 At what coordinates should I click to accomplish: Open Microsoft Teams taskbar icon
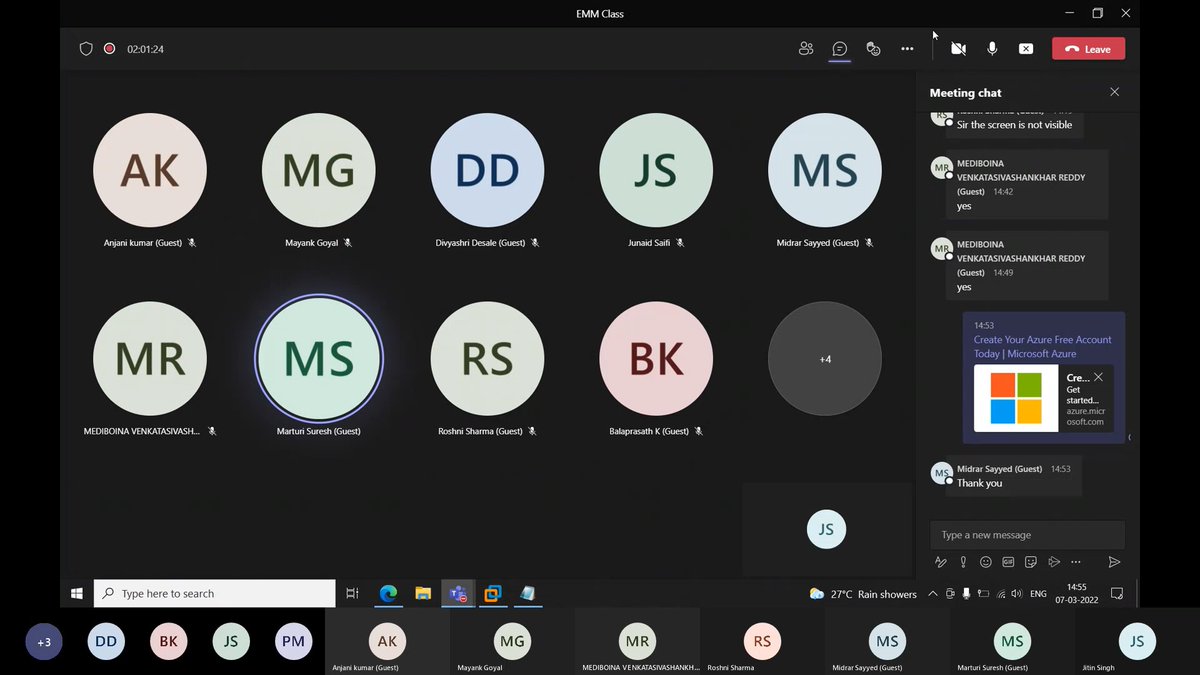click(x=458, y=593)
